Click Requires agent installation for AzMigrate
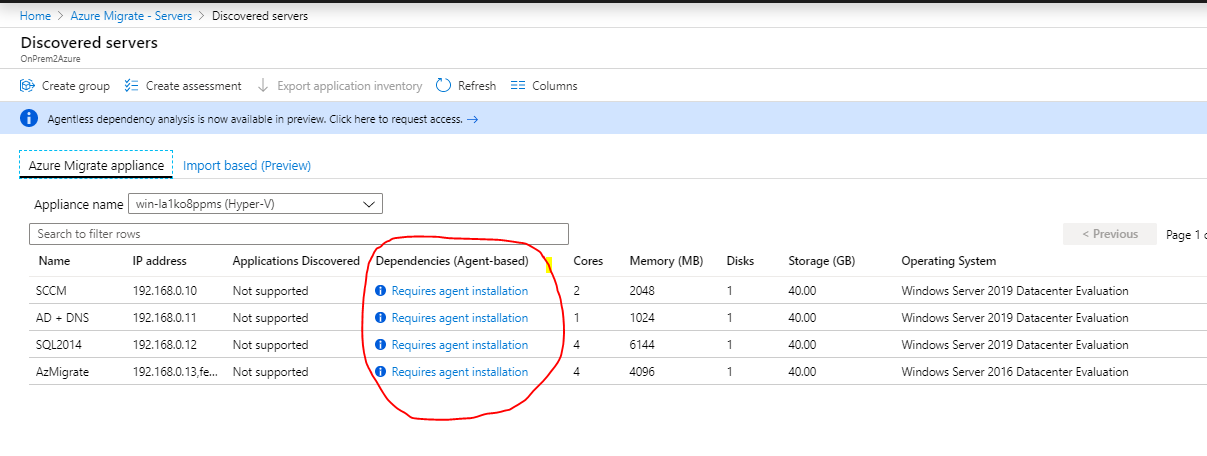 [460, 372]
